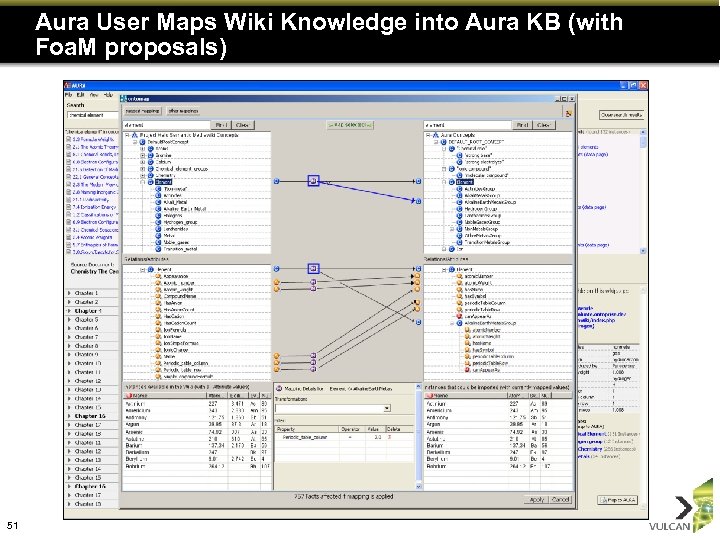Select Lanthanides in the left tree
720x540 pixels.
(175, 229)
